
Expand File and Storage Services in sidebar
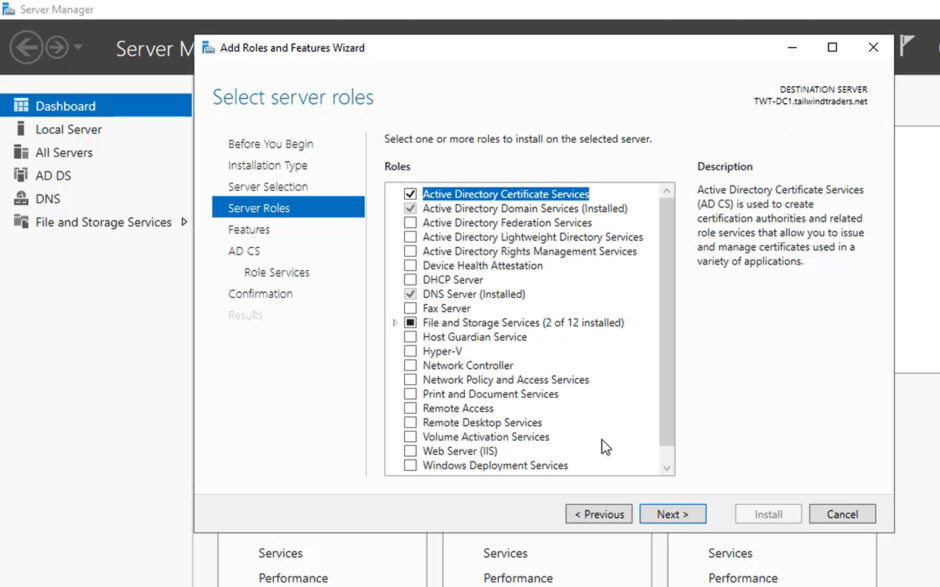pyautogui.click(x=182, y=222)
